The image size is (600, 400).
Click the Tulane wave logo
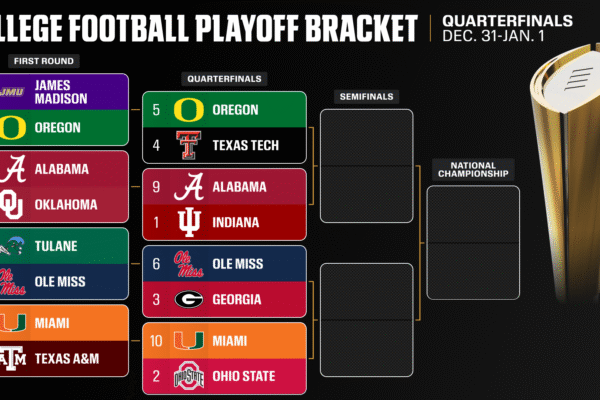click(x=14, y=245)
